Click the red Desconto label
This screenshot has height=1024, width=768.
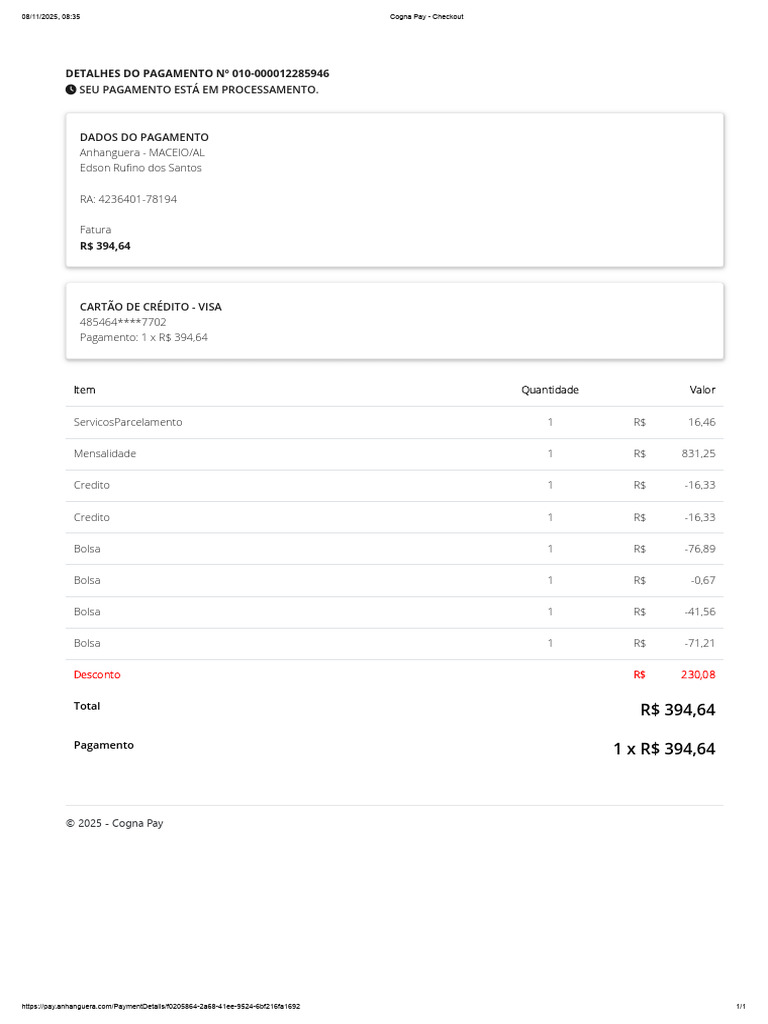click(97, 675)
